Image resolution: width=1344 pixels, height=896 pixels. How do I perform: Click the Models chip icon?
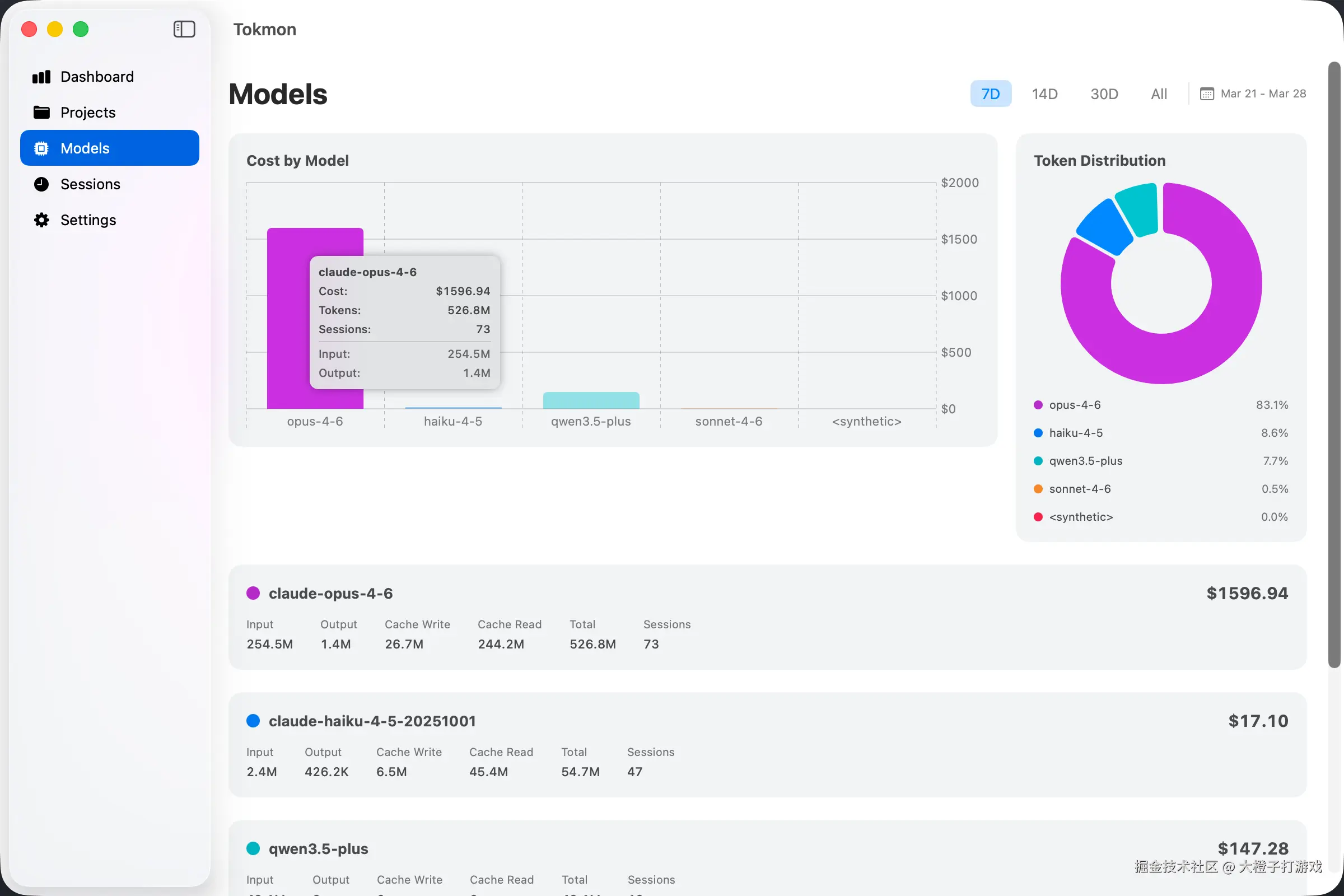(x=41, y=148)
